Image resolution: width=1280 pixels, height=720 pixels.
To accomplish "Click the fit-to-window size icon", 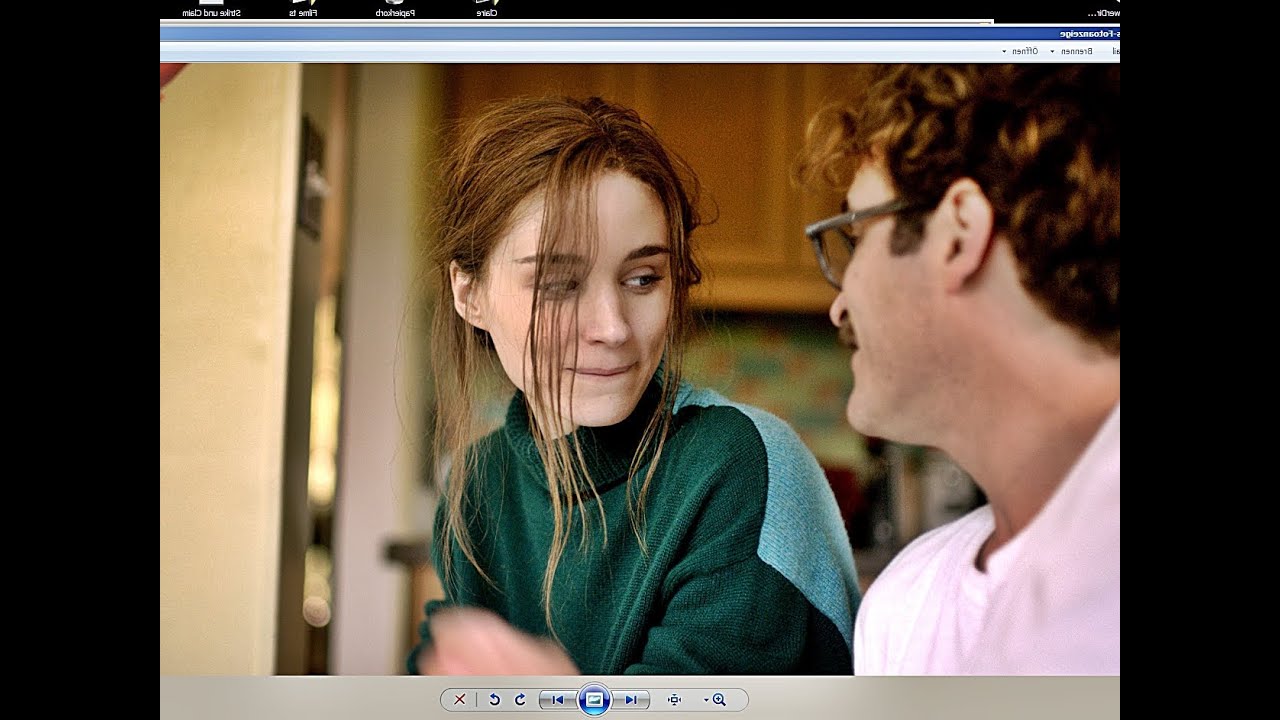I will pos(674,700).
